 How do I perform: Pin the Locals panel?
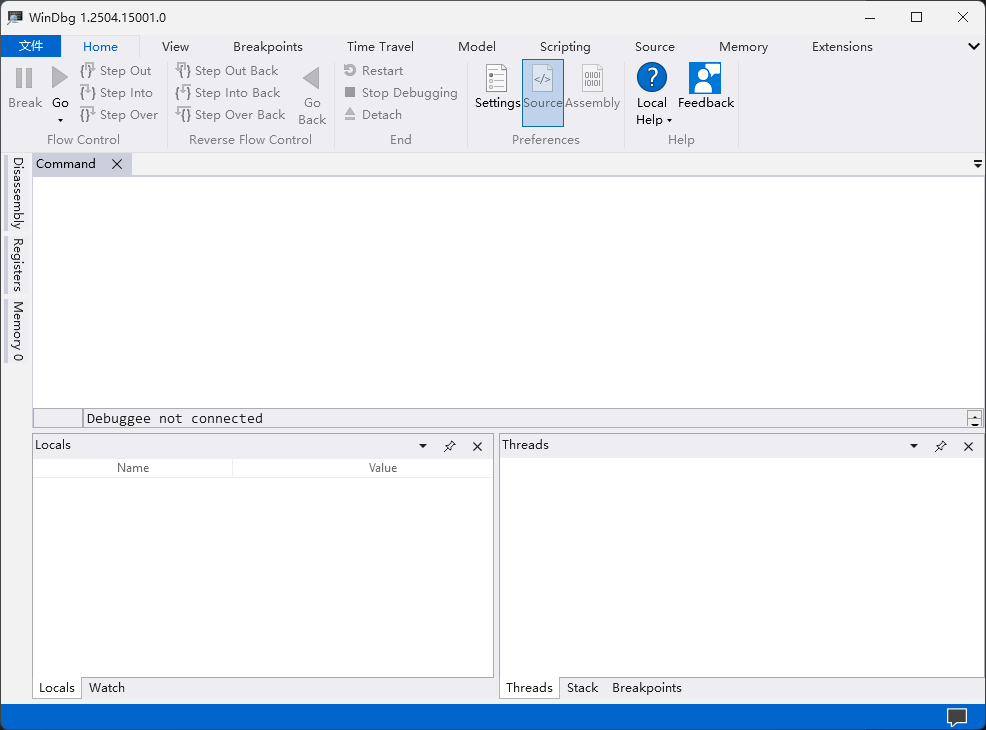pyautogui.click(x=450, y=446)
